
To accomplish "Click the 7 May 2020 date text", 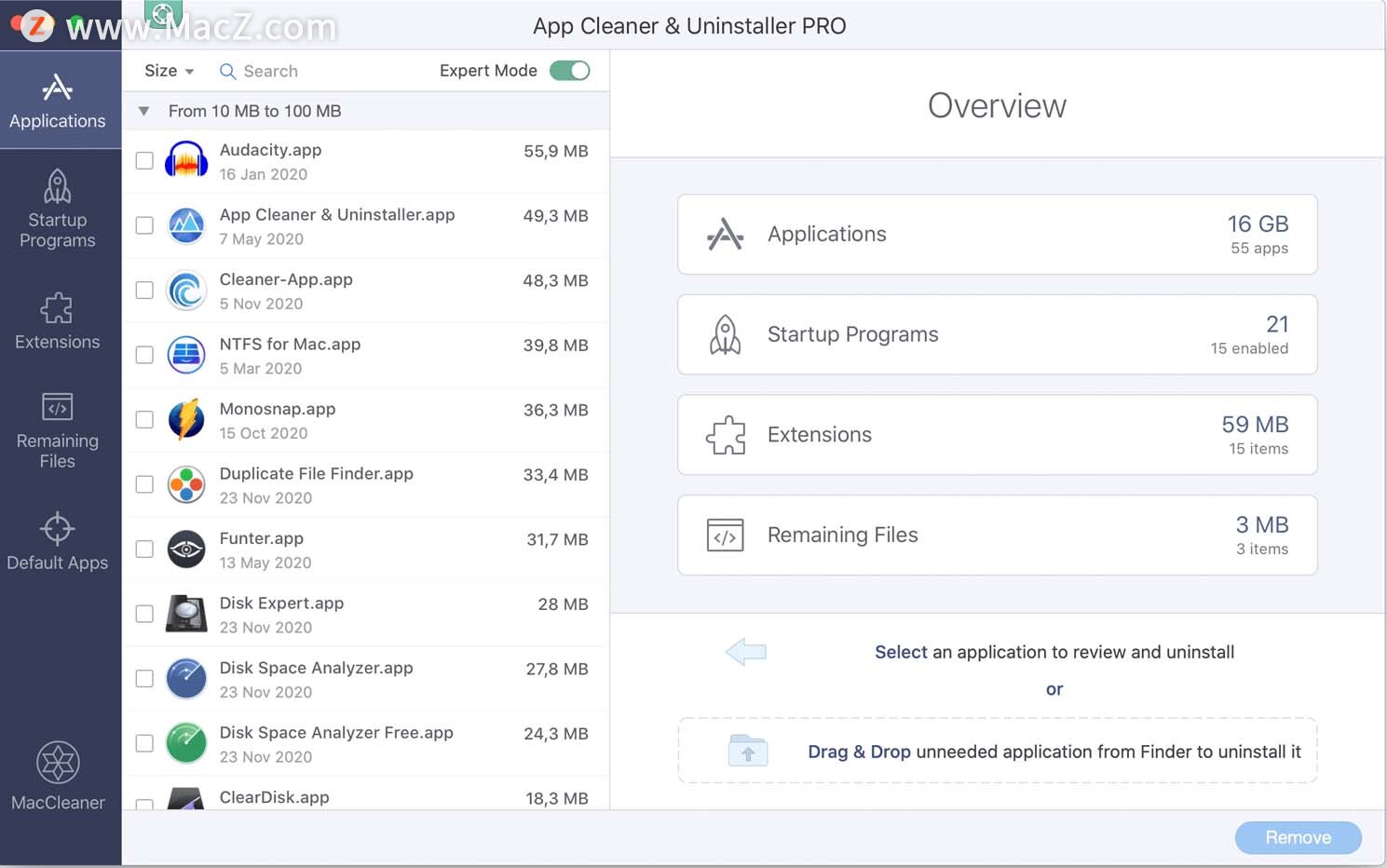I will tap(262, 239).
